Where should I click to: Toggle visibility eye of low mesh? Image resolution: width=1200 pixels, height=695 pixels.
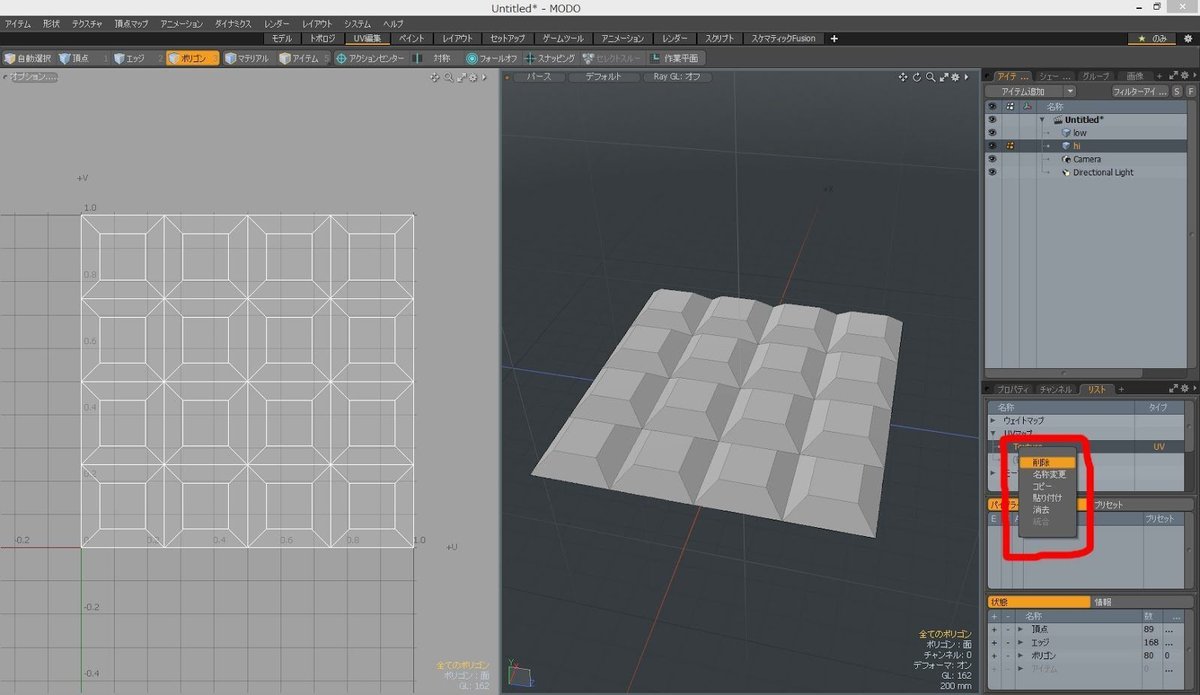click(x=992, y=132)
